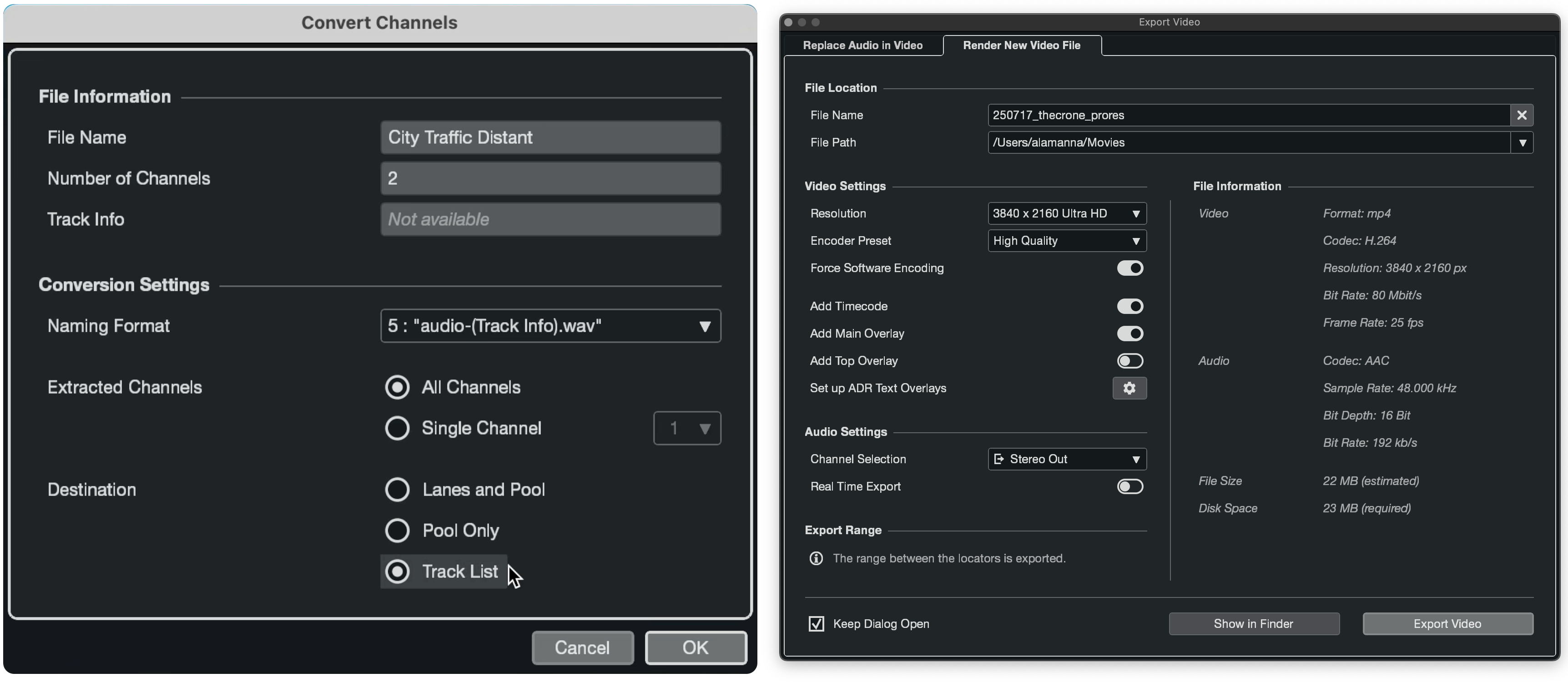Uncheck Keep Dialog Open checkbox

pos(816,623)
